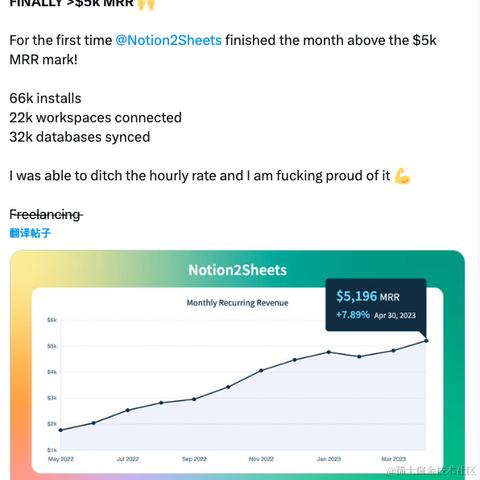Click the Monthly Recurring Revenue subtitle
The image size is (480, 480).
coord(237,303)
